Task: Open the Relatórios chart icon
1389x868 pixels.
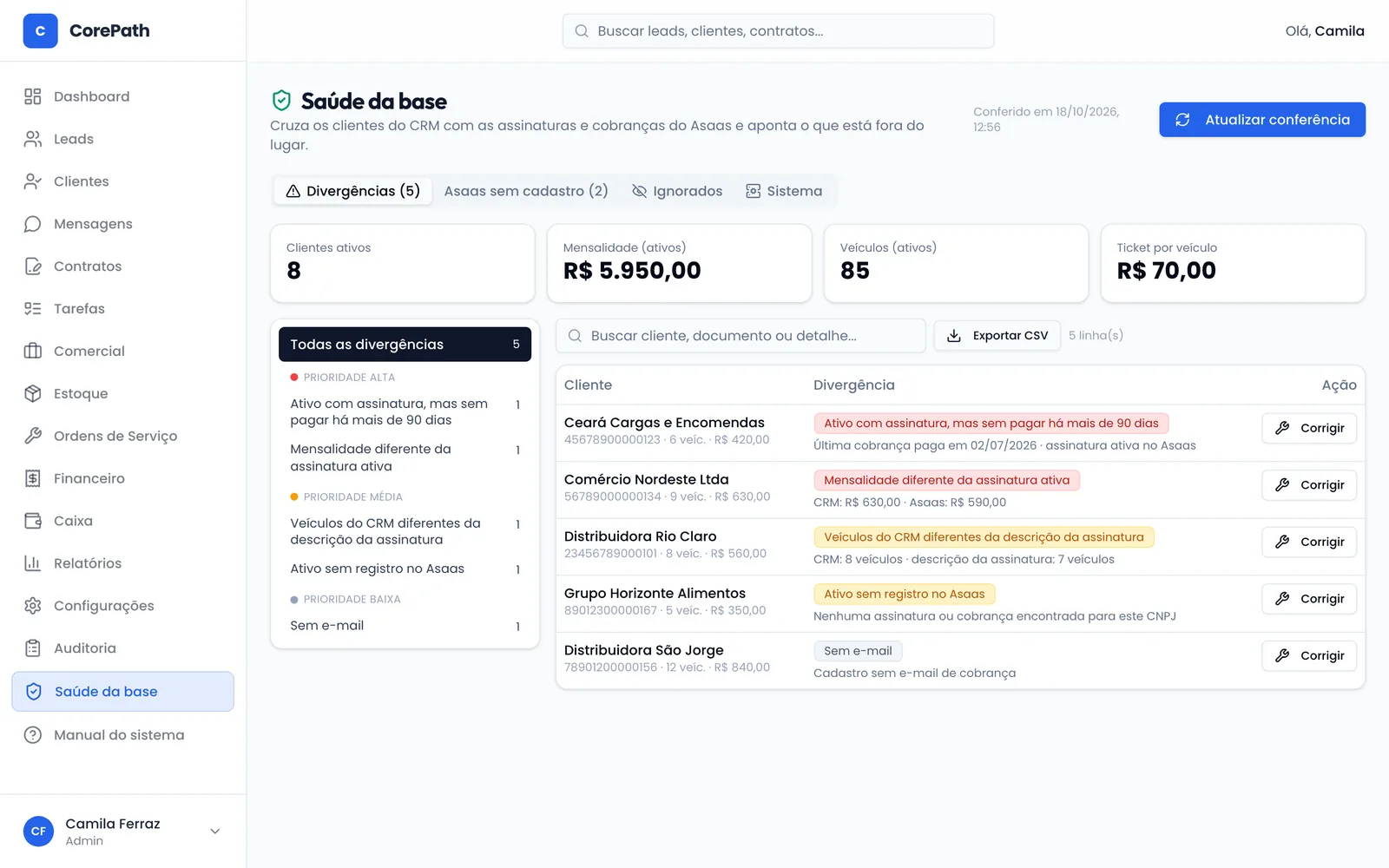Action: 33,563
